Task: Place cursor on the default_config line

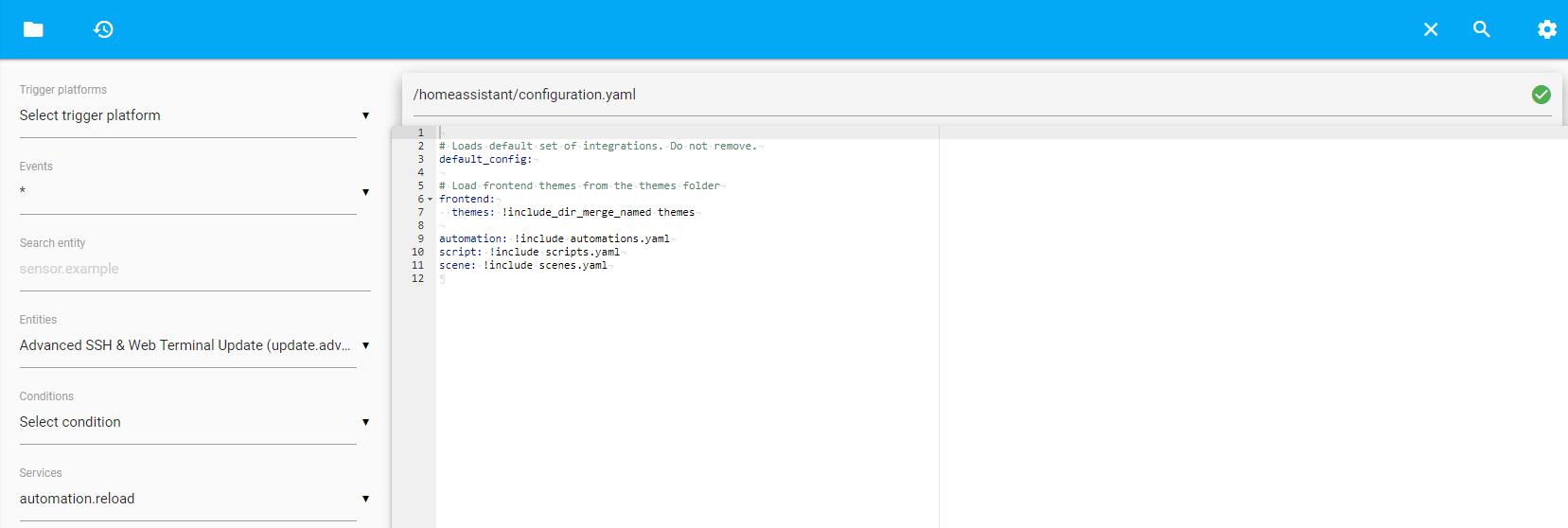Action: click(x=485, y=160)
